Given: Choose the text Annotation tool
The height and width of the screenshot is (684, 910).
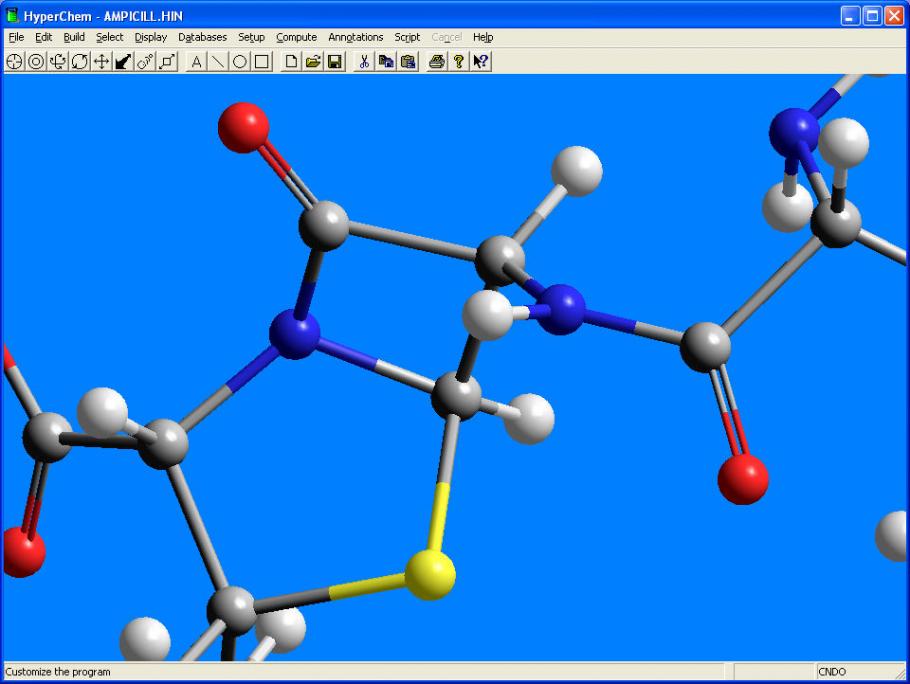Looking at the screenshot, I should click(195, 61).
